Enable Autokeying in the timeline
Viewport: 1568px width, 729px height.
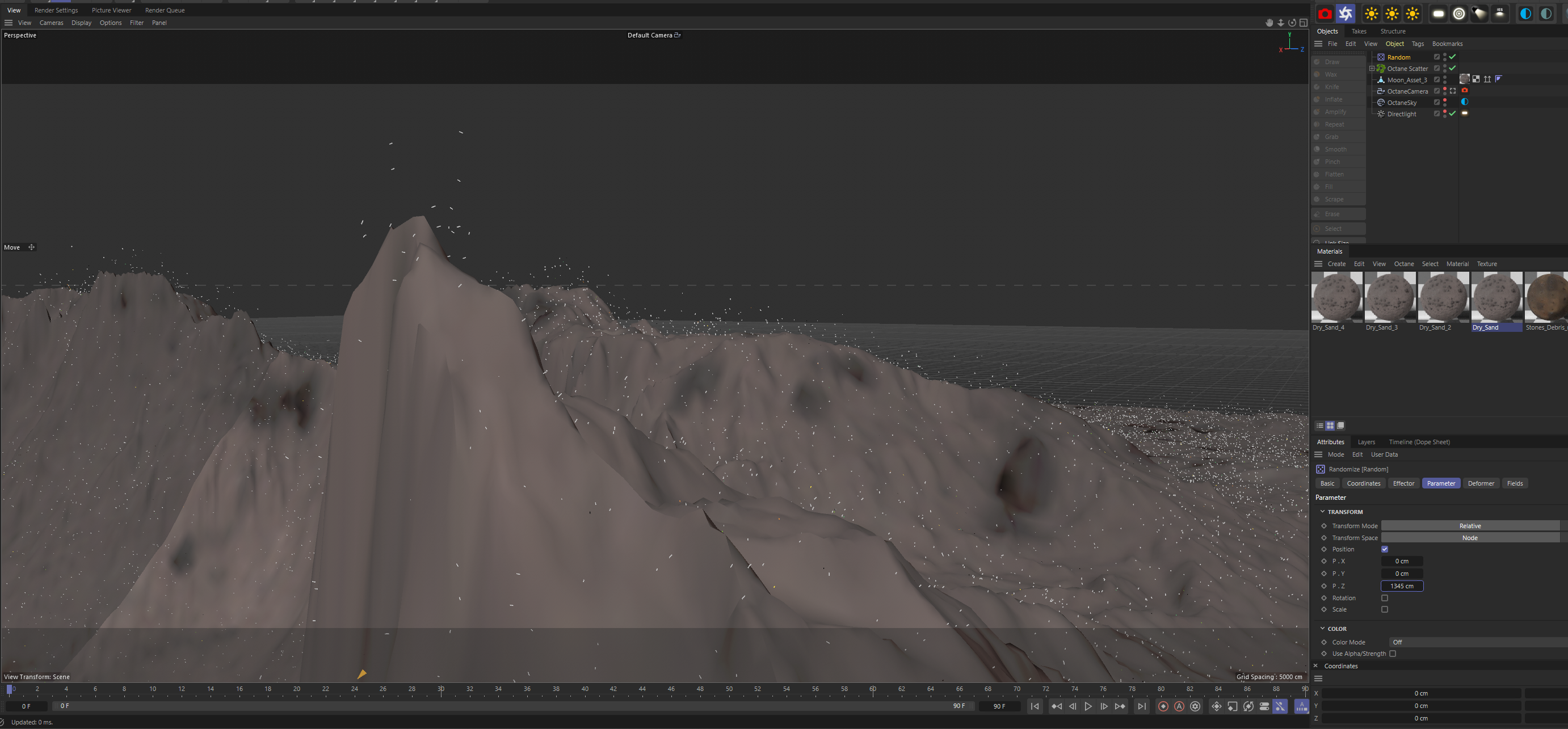1179,706
